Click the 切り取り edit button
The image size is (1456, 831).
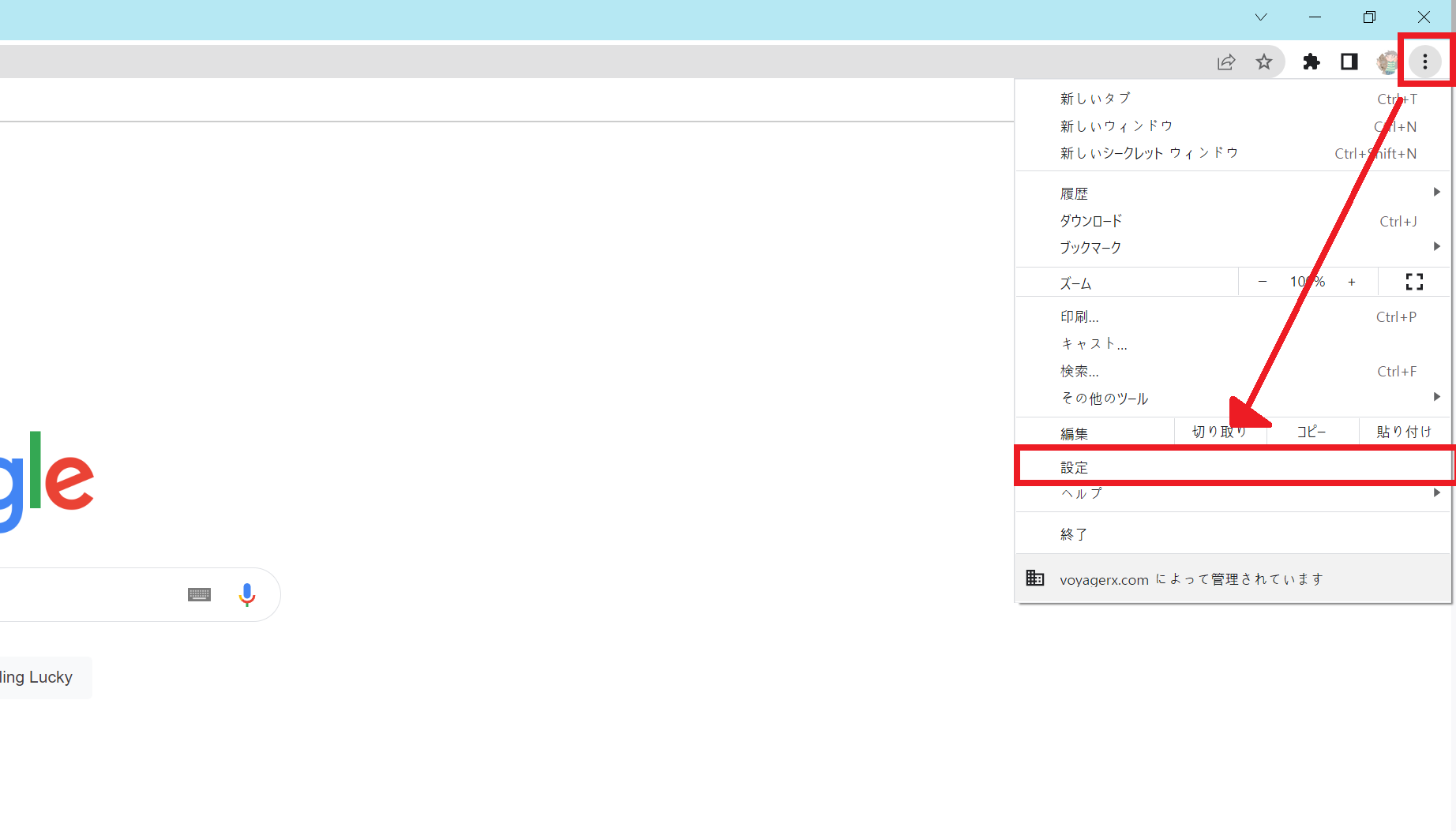1220,432
